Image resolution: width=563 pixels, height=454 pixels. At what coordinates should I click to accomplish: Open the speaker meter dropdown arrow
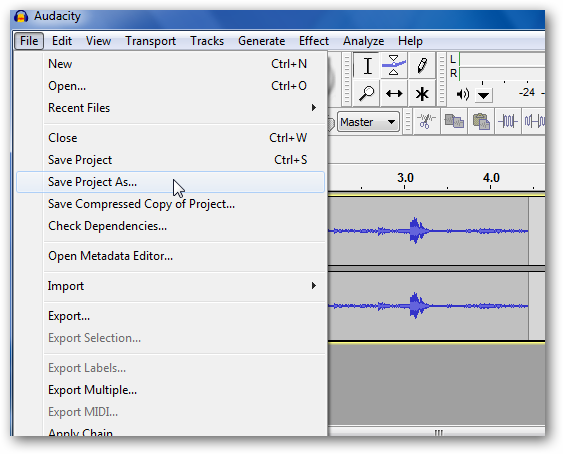point(484,96)
